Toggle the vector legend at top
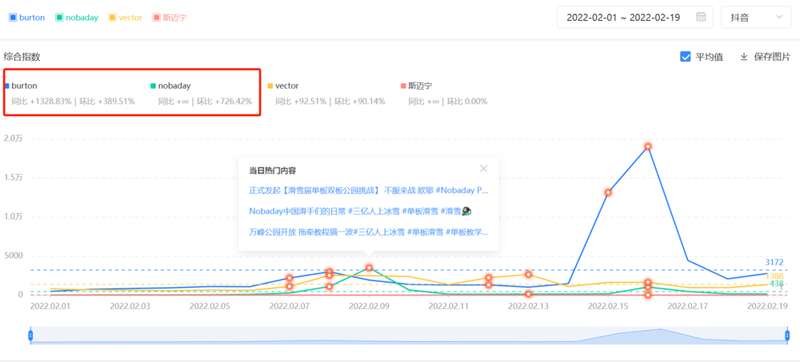The width and height of the screenshot is (800, 362). [125, 17]
